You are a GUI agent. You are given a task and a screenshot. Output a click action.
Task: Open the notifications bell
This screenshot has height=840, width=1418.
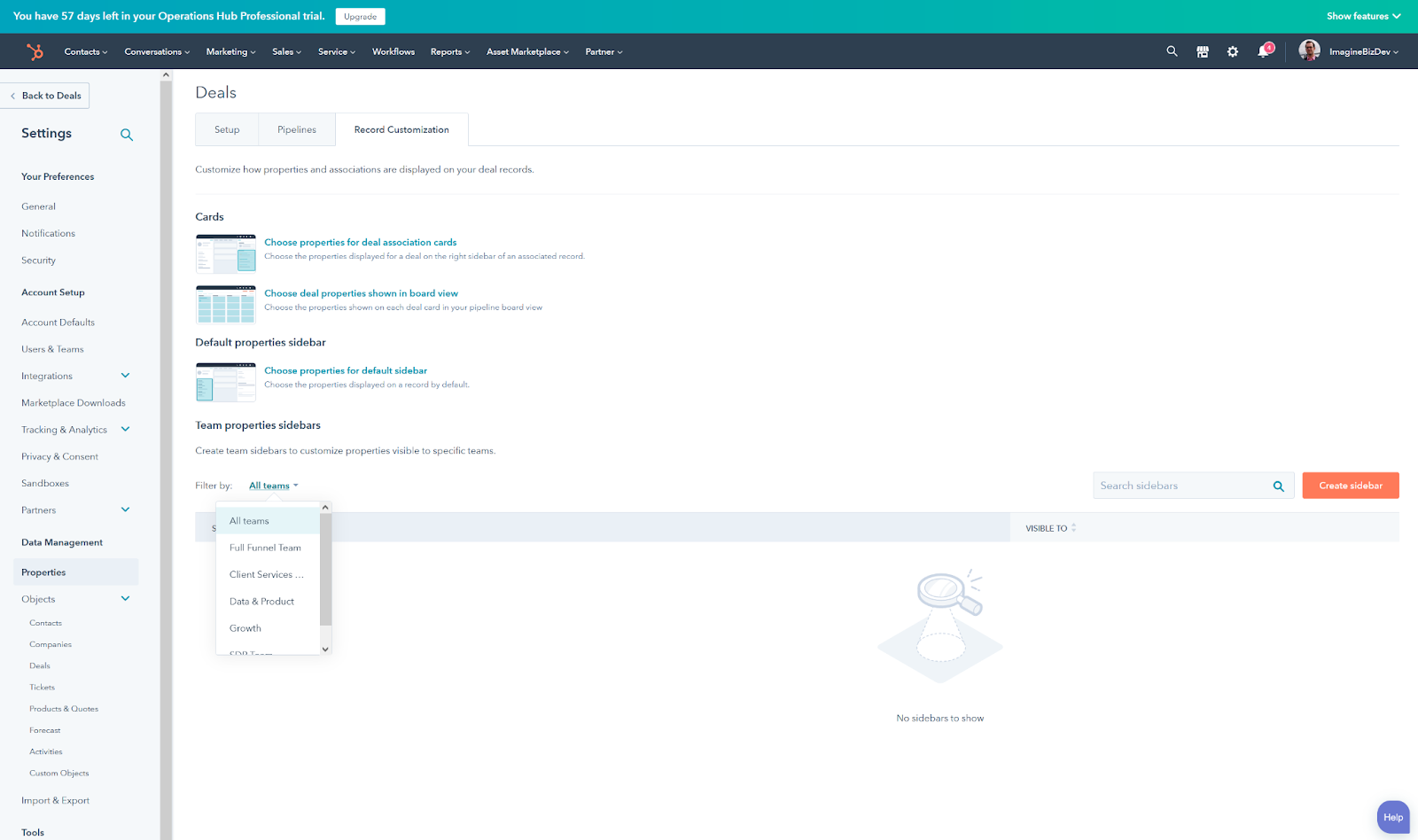tap(1264, 51)
